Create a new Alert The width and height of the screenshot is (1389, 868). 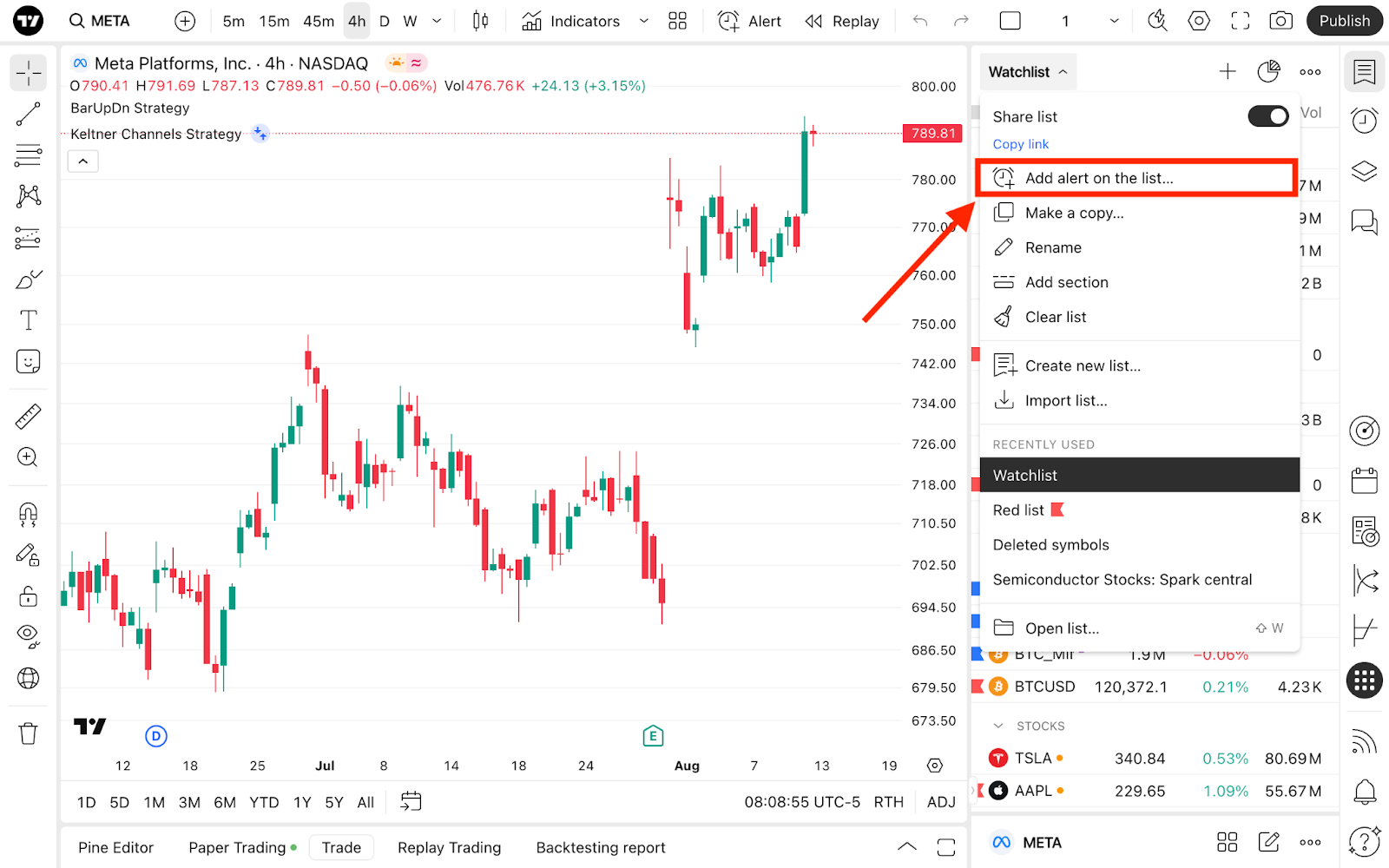pos(750,21)
